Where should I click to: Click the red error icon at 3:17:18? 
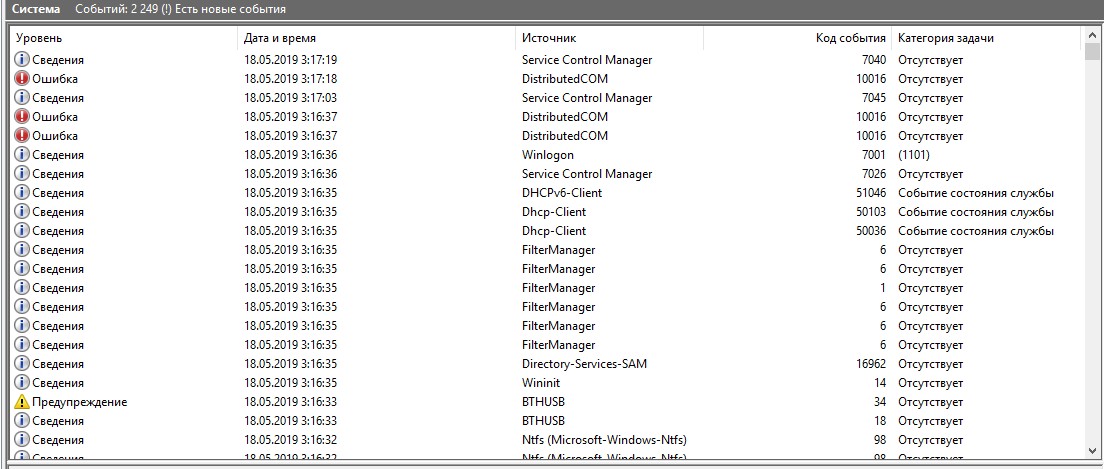click(x=23, y=79)
